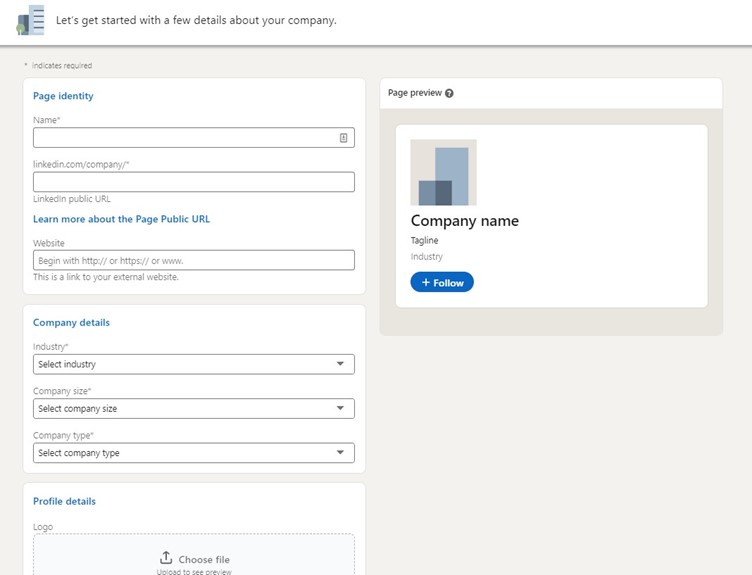The image size is (752, 575).
Task: Click the 'Indicates required' note
Action: [61, 66]
